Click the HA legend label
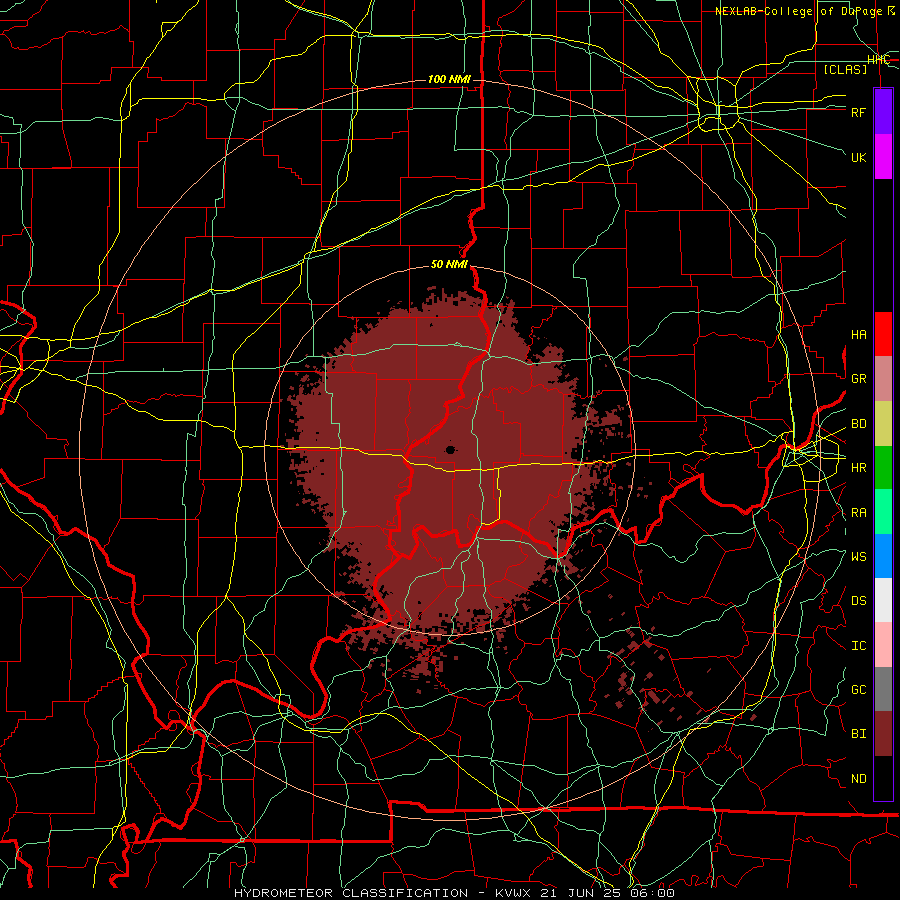Image resolution: width=900 pixels, height=900 pixels. [859, 335]
